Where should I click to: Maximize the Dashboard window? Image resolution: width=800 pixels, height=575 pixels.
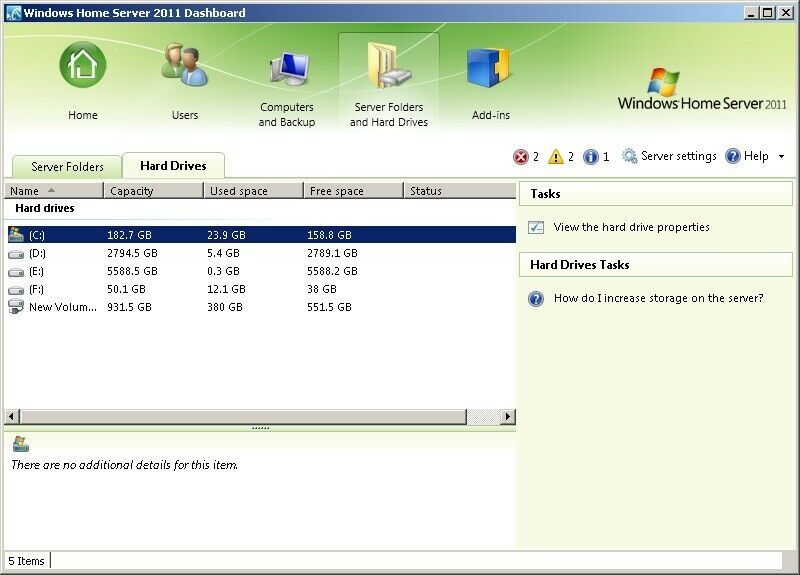point(767,13)
